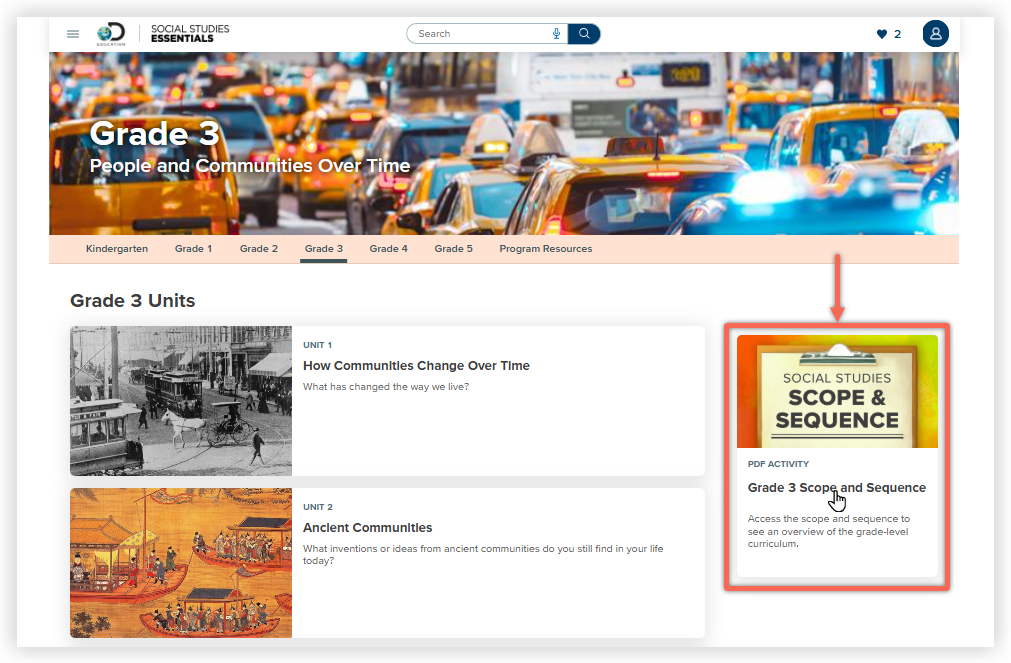Open favorites via the heart icon

click(881, 34)
